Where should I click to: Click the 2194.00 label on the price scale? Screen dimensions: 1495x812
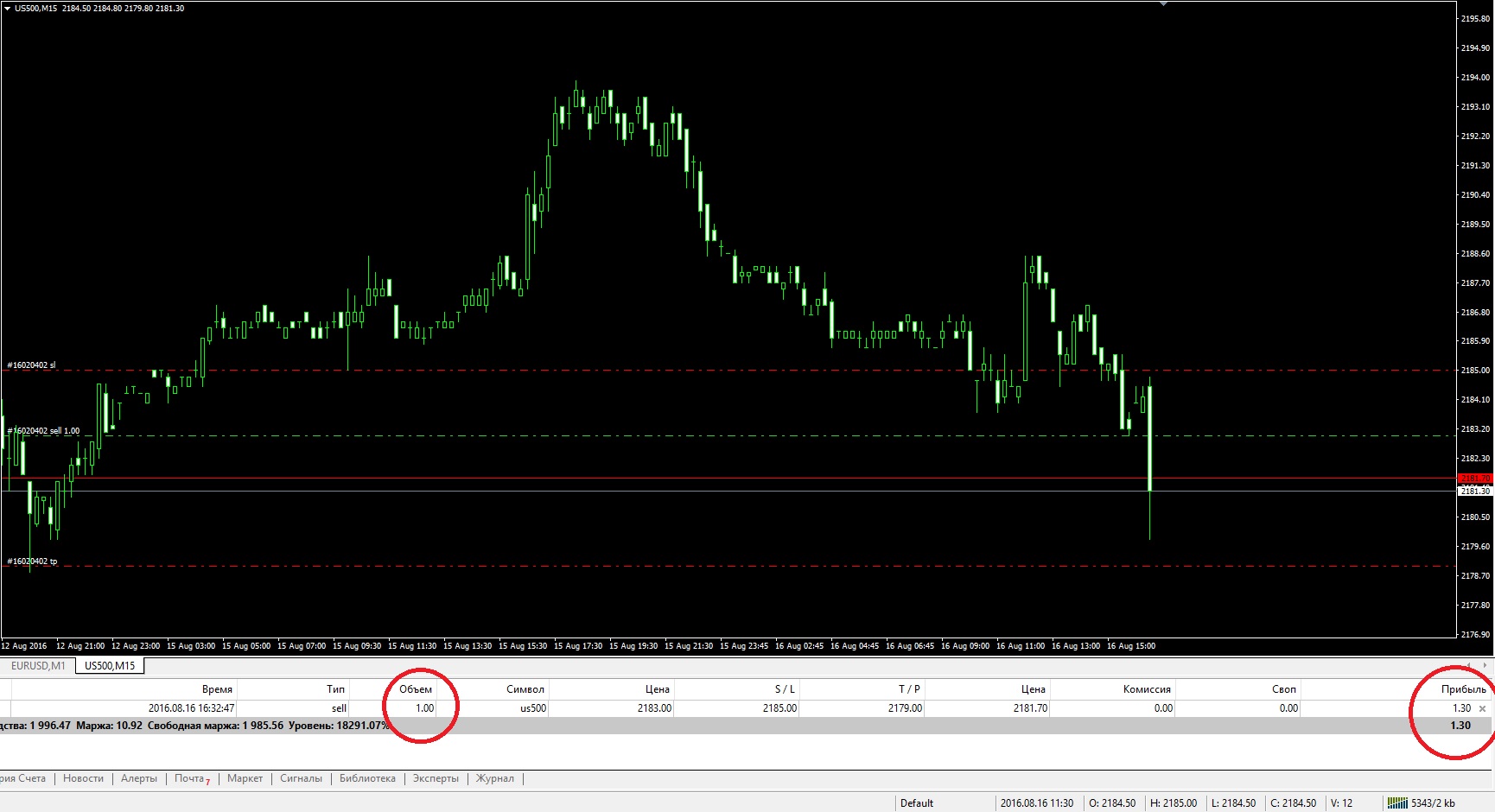pyautogui.click(x=1475, y=78)
